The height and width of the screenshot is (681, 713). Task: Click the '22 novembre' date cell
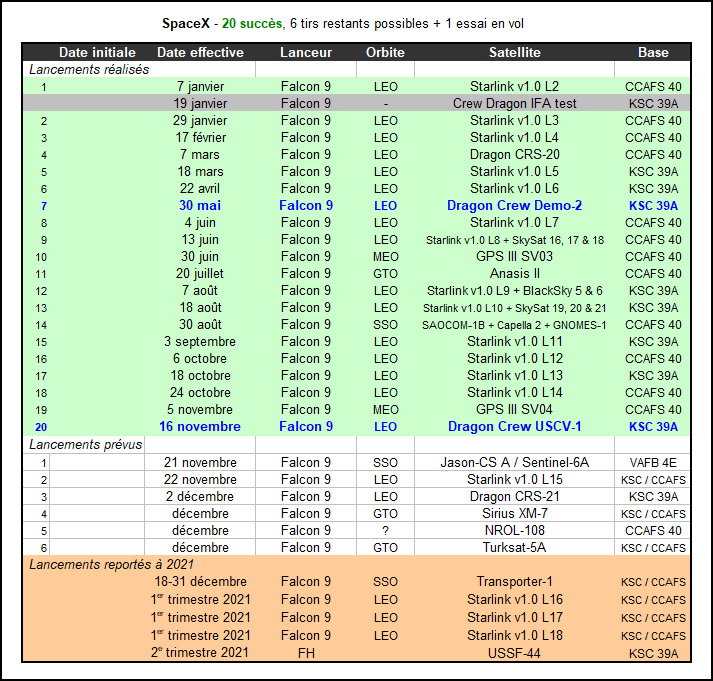coord(200,479)
